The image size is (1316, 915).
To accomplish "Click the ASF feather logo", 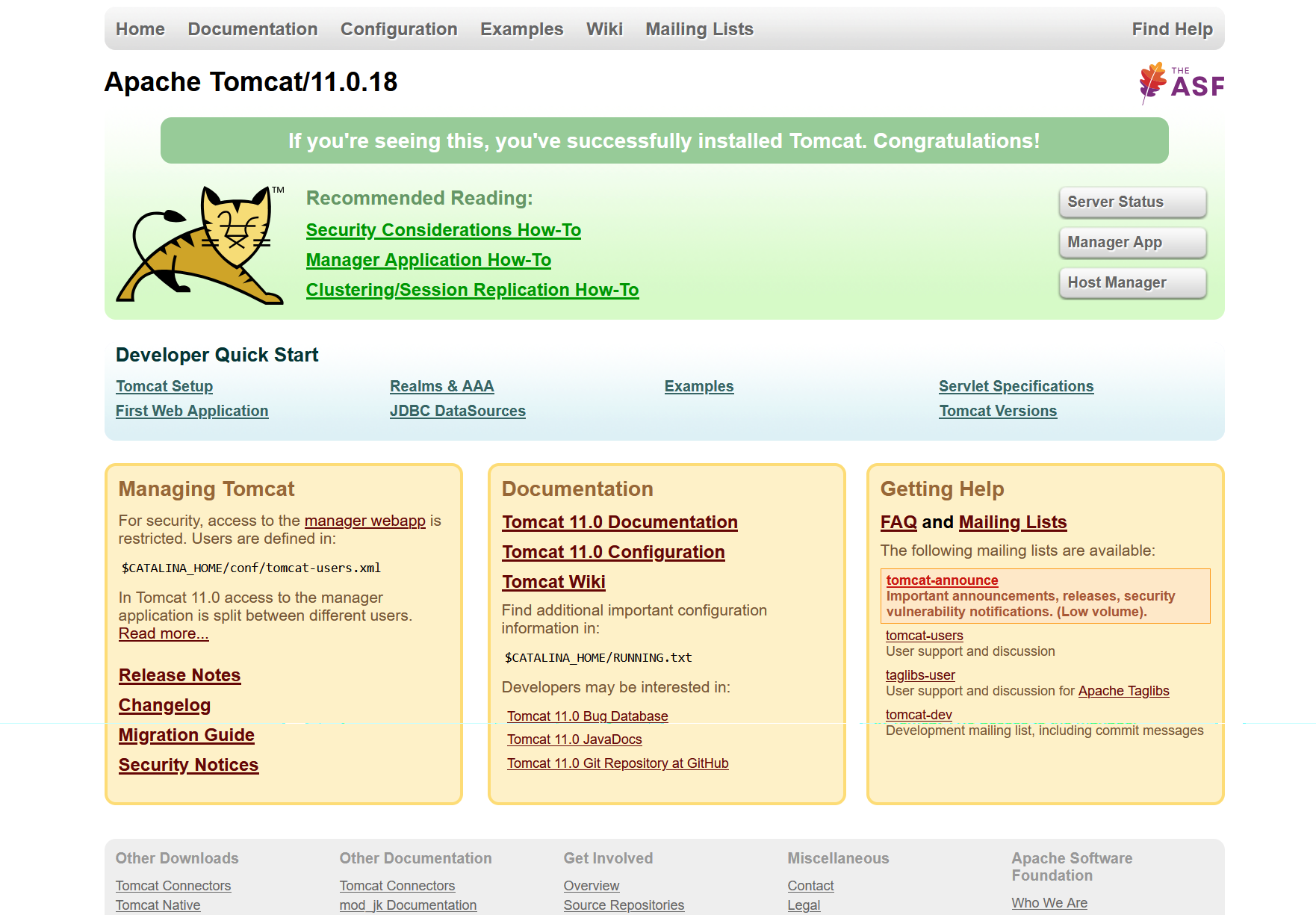I will point(1182,83).
